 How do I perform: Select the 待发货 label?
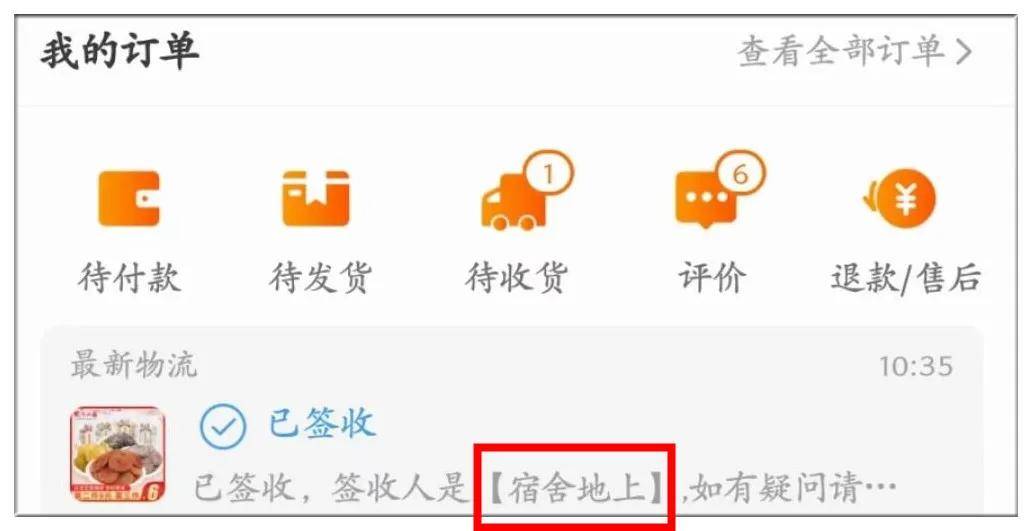pyautogui.click(x=320, y=277)
